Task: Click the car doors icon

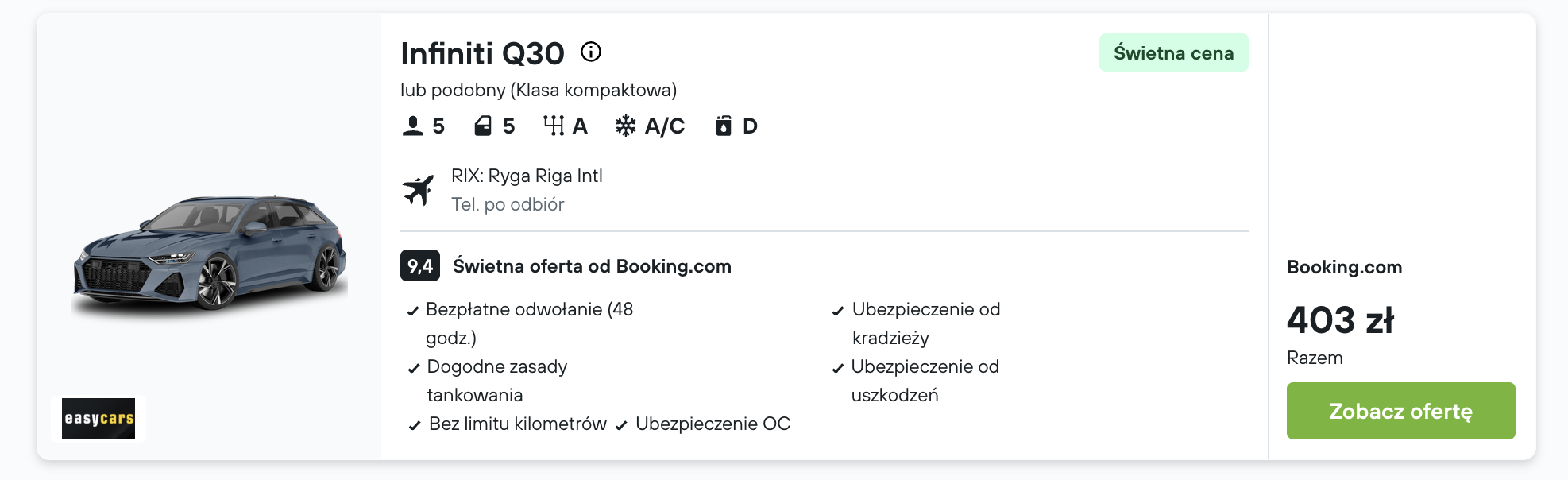Action: pyautogui.click(x=483, y=126)
